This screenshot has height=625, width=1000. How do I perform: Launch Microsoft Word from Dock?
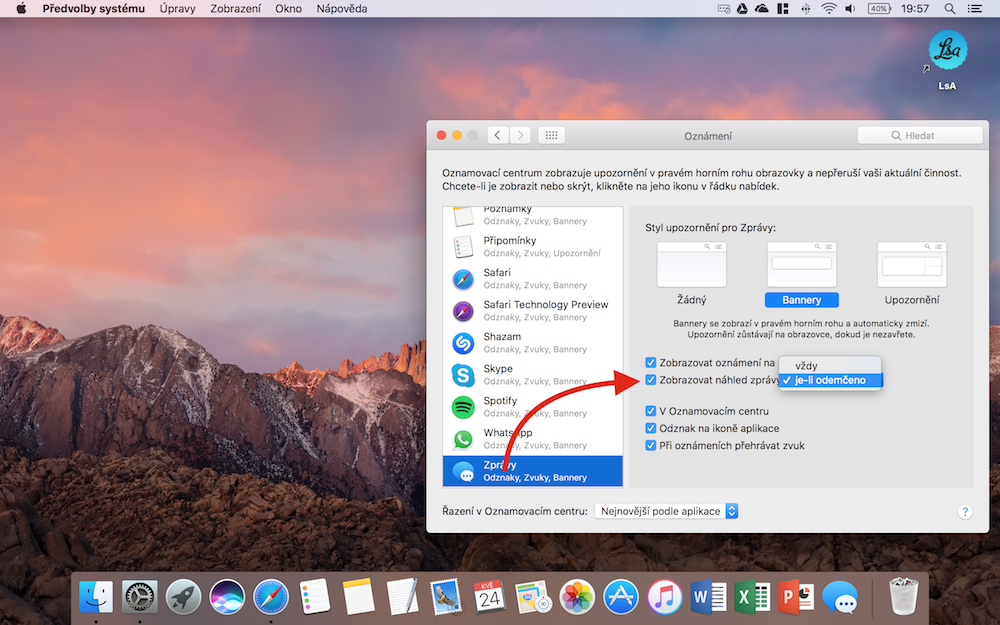709,598
